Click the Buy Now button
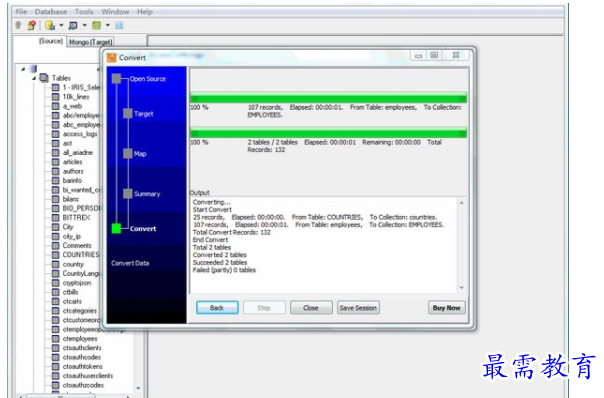Viewport: 604px width, 398px height. pyautogui.click(x=446, y=308)
